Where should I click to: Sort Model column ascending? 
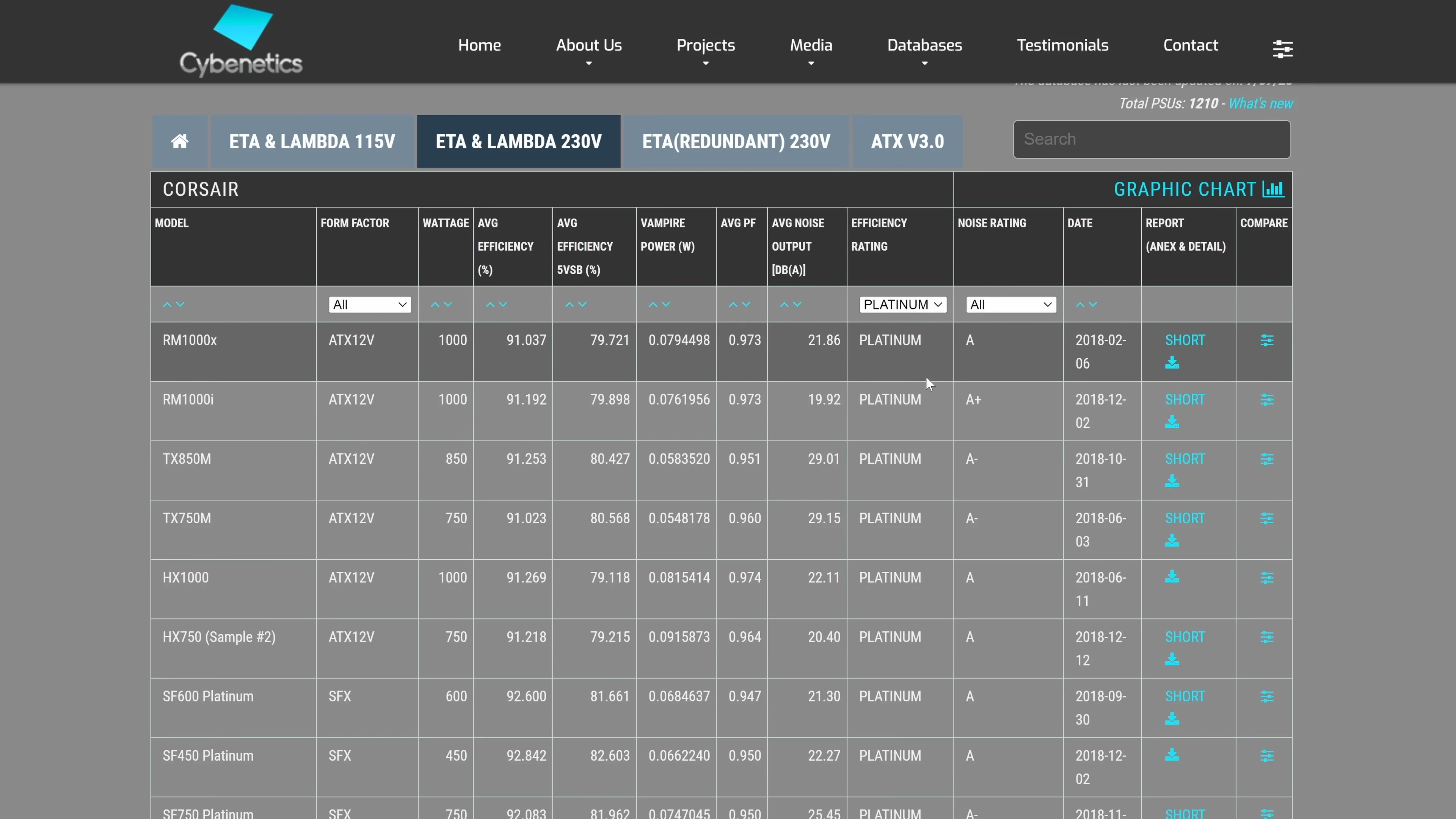pyautogui.click(x=167, y=304)
